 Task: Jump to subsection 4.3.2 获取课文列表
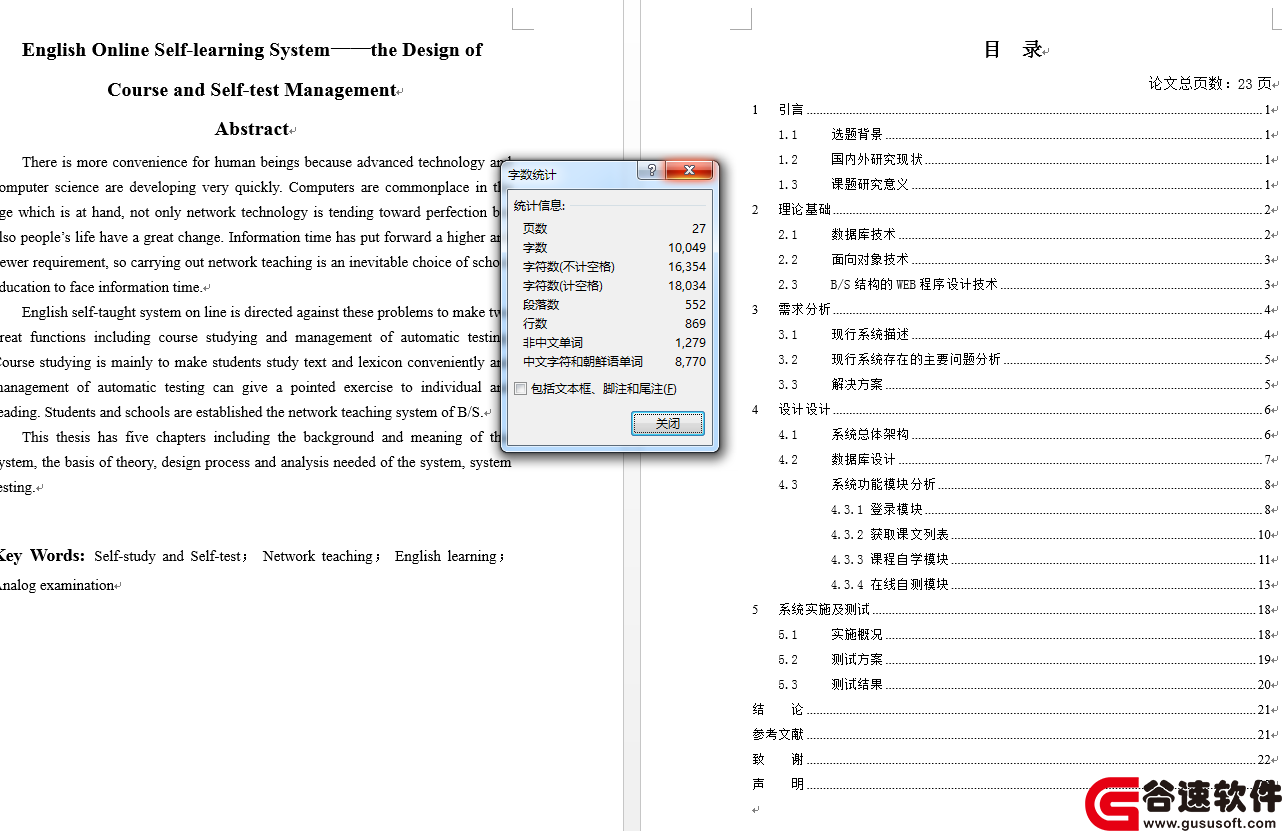pyautogui.click(x=1051, y=535)
